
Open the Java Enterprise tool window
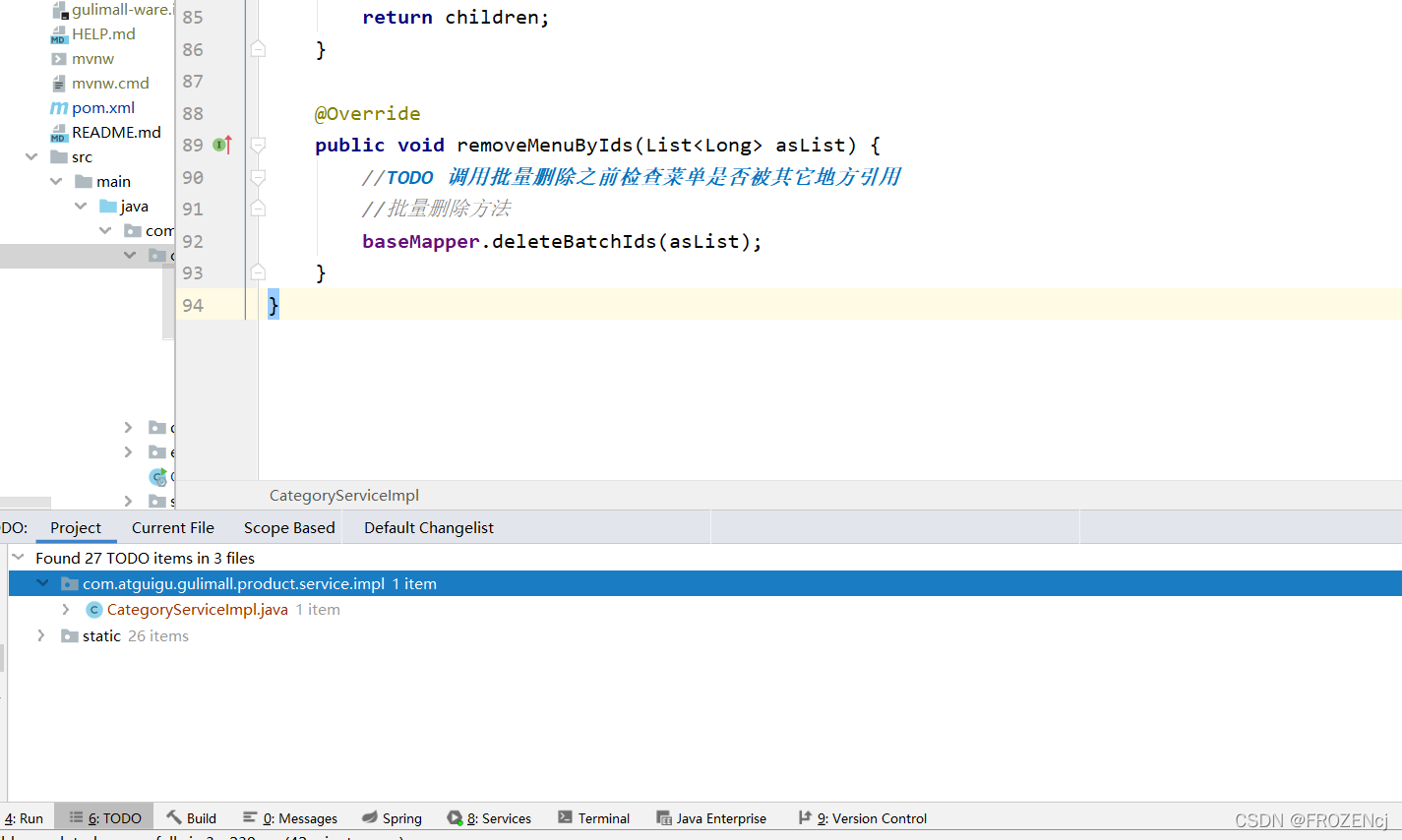click(711, 818)
